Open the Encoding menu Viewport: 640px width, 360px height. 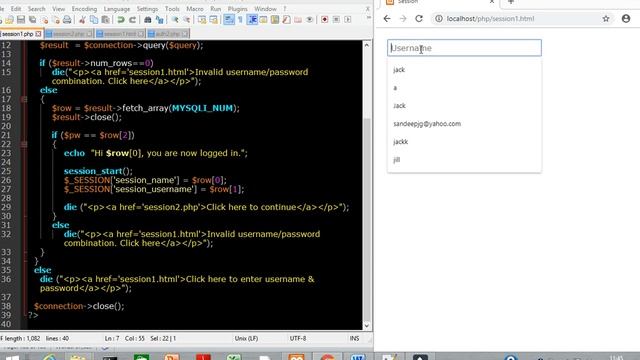pyautogui.click(x=84, y=9)
